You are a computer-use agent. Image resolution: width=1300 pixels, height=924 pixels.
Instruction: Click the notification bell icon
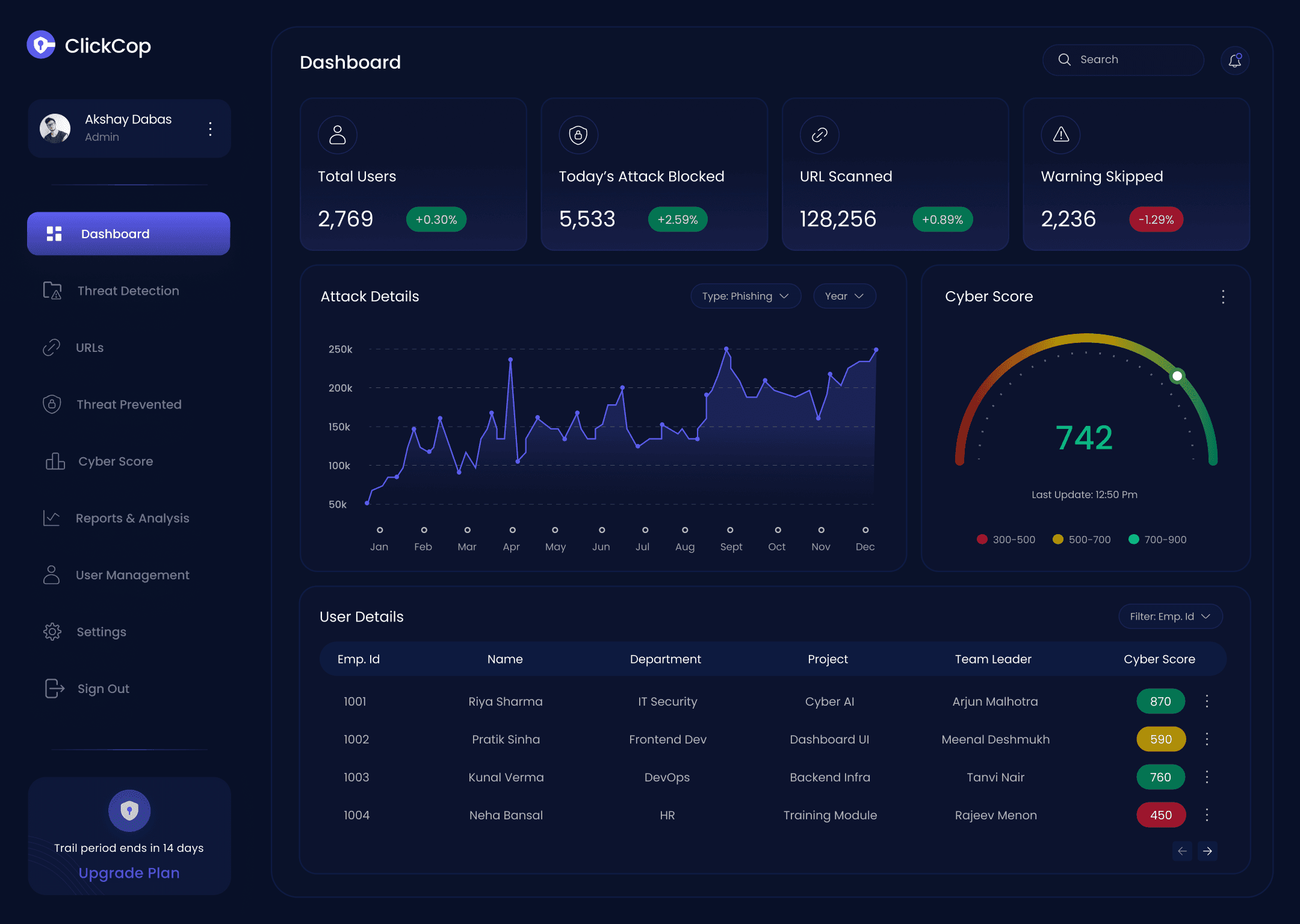click(1234, 60)
